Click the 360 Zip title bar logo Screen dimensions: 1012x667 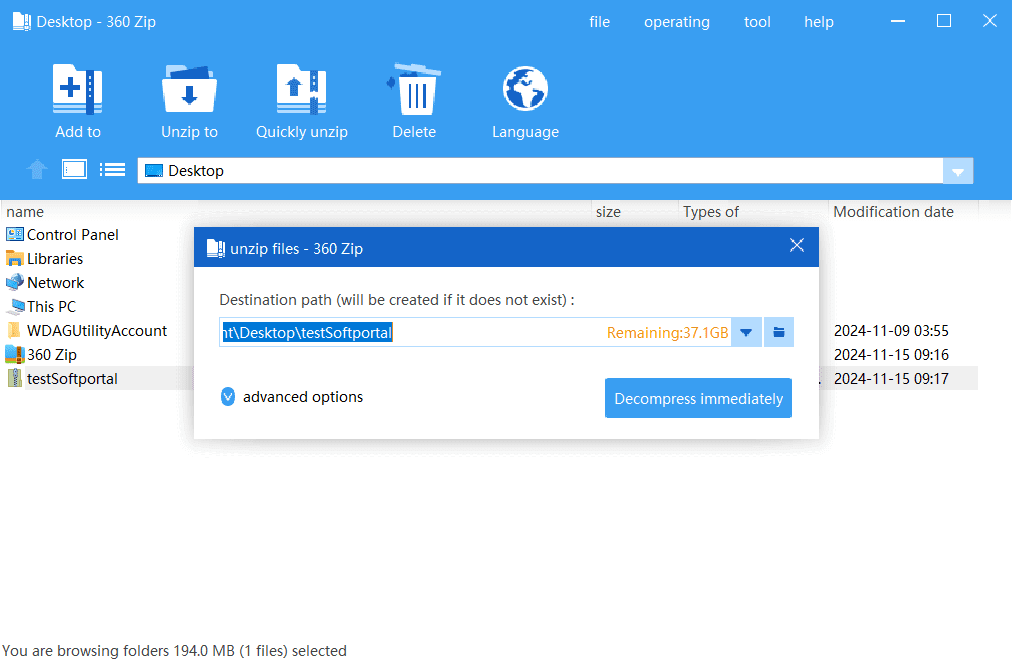21,21
